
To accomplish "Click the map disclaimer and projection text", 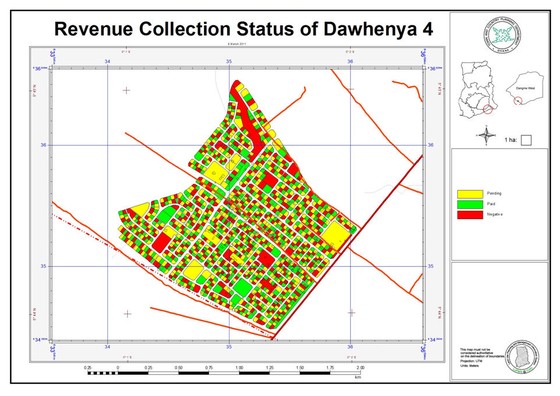I will coord(481,357).
